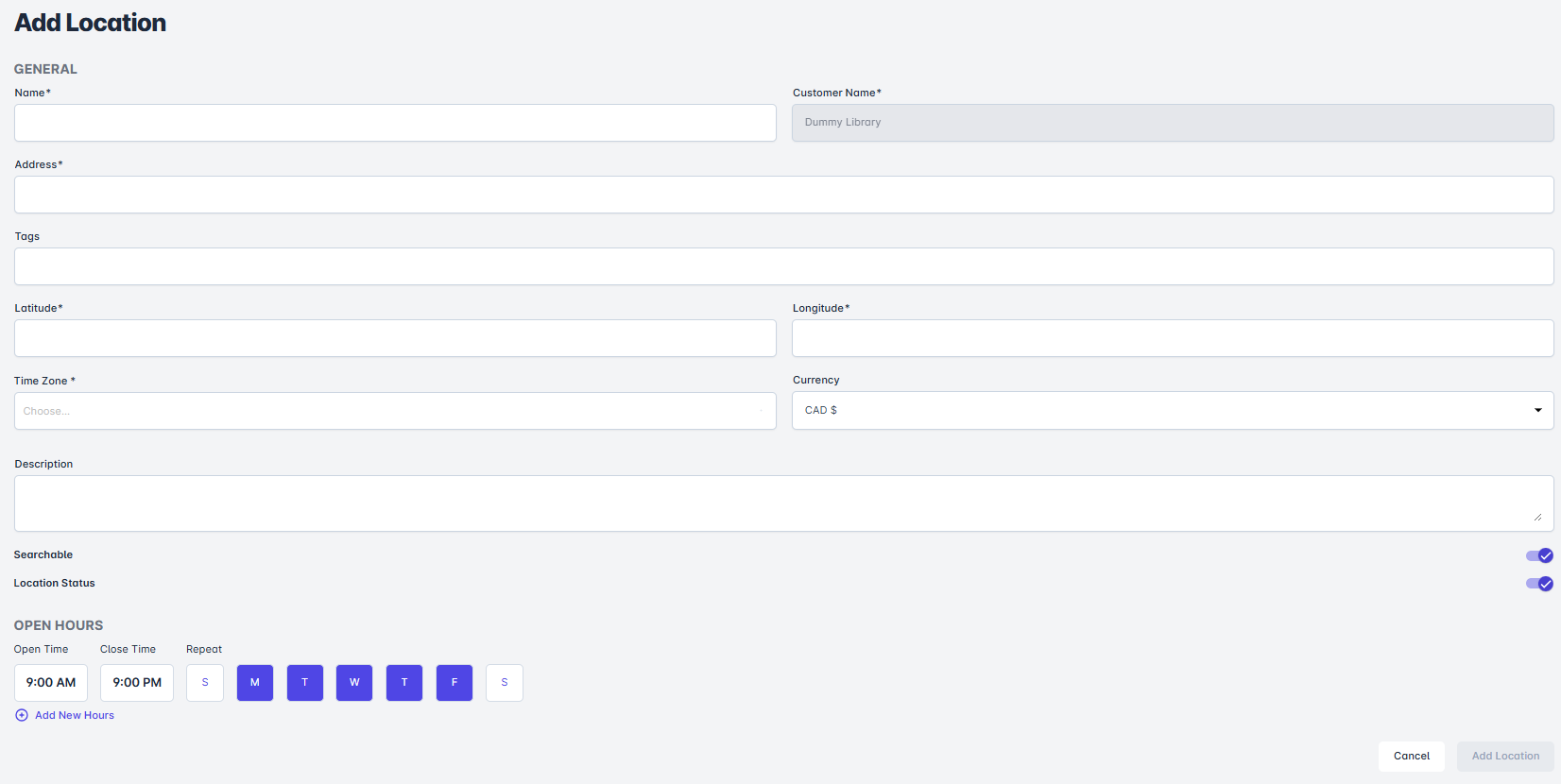
Task: Open the 9:00 AM Open Time picker
Action: [x=51, y=683]
